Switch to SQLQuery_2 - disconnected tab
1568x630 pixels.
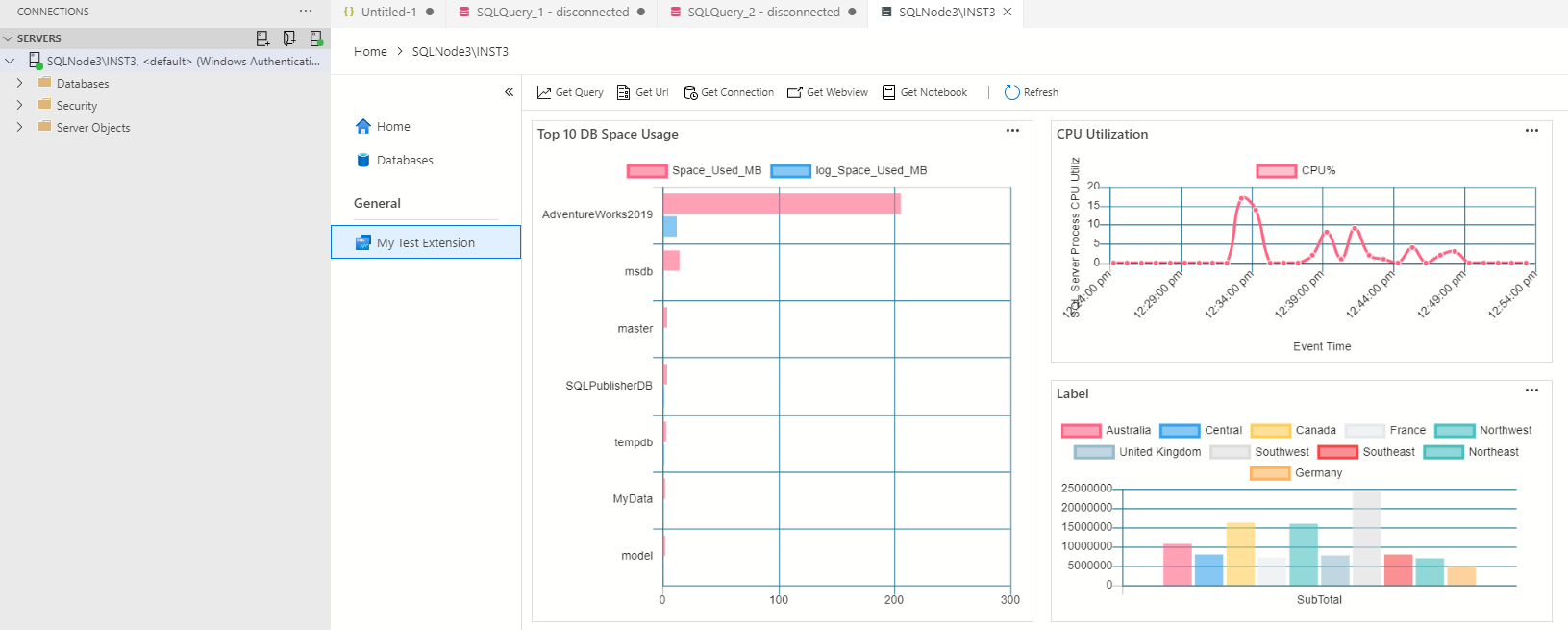pyautogui.click(x=763, y=12)
